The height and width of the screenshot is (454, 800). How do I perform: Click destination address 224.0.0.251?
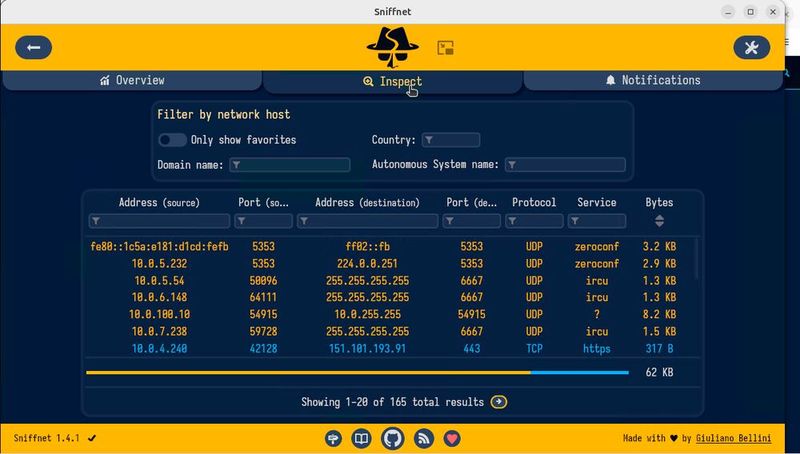tap(367, 264)
